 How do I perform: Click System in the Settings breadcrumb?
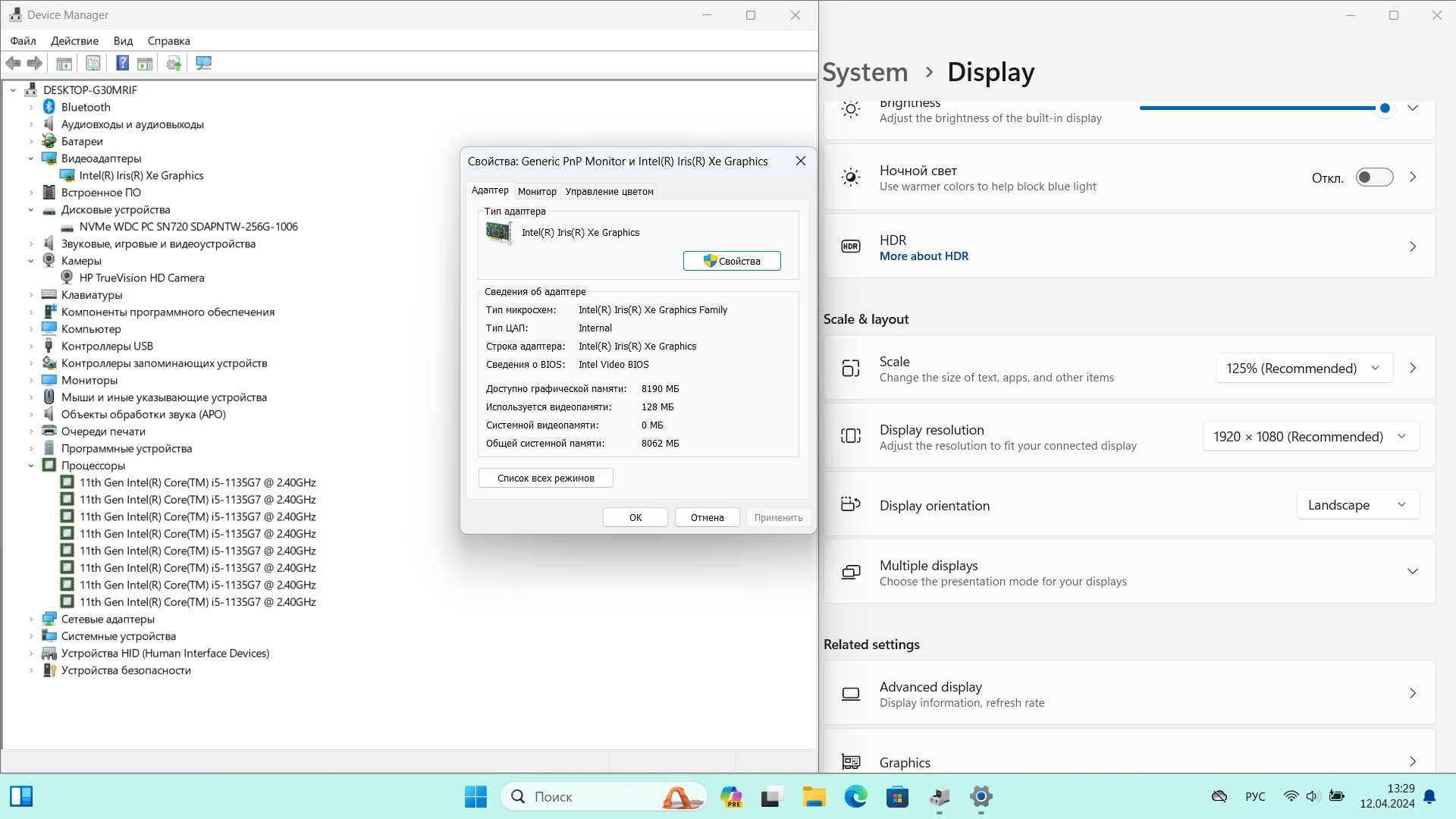click(865, 72)
